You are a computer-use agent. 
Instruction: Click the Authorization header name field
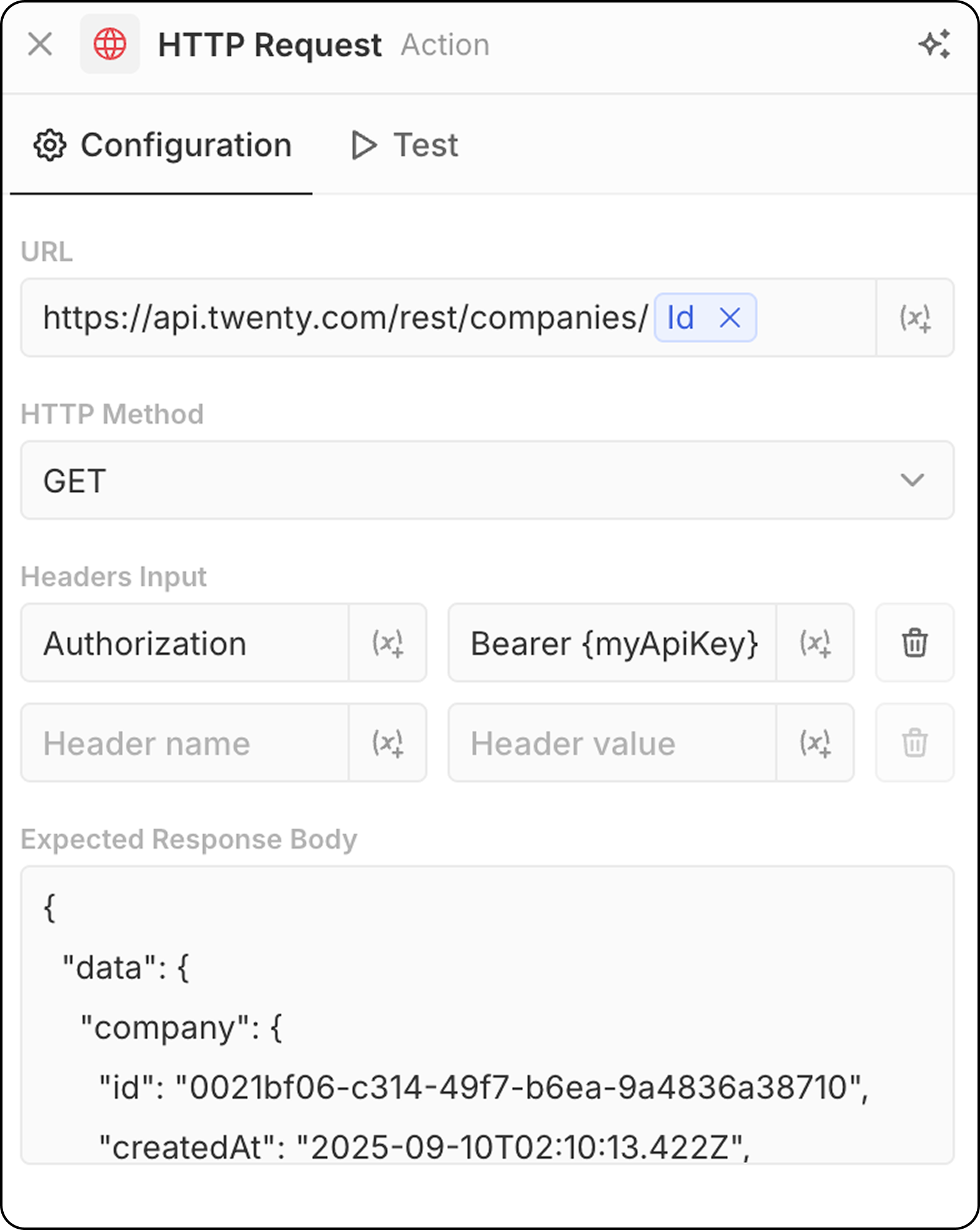tap(185, 642)
